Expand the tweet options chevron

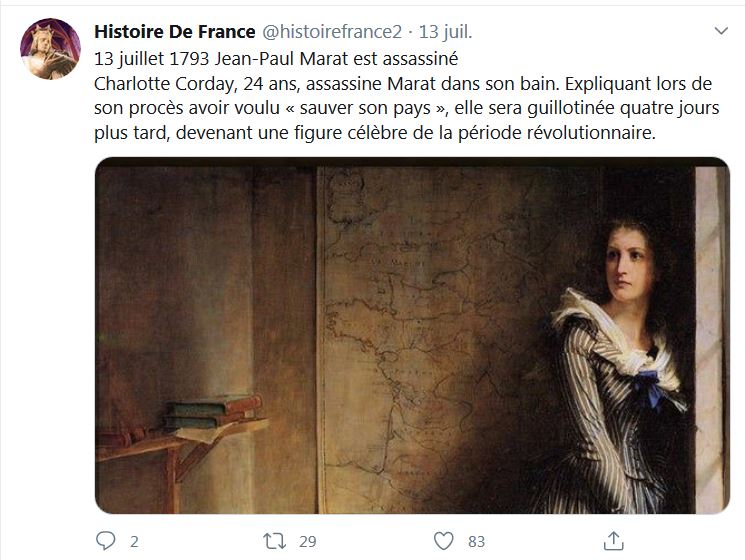point(721,31)
